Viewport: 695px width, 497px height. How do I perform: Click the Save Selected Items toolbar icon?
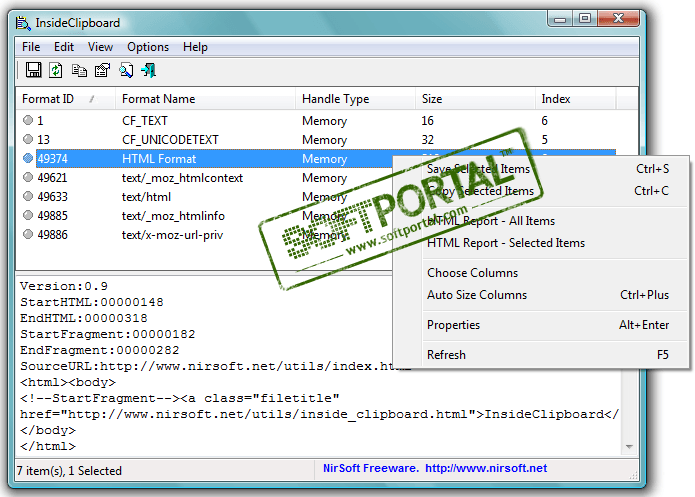coord(33,70)
